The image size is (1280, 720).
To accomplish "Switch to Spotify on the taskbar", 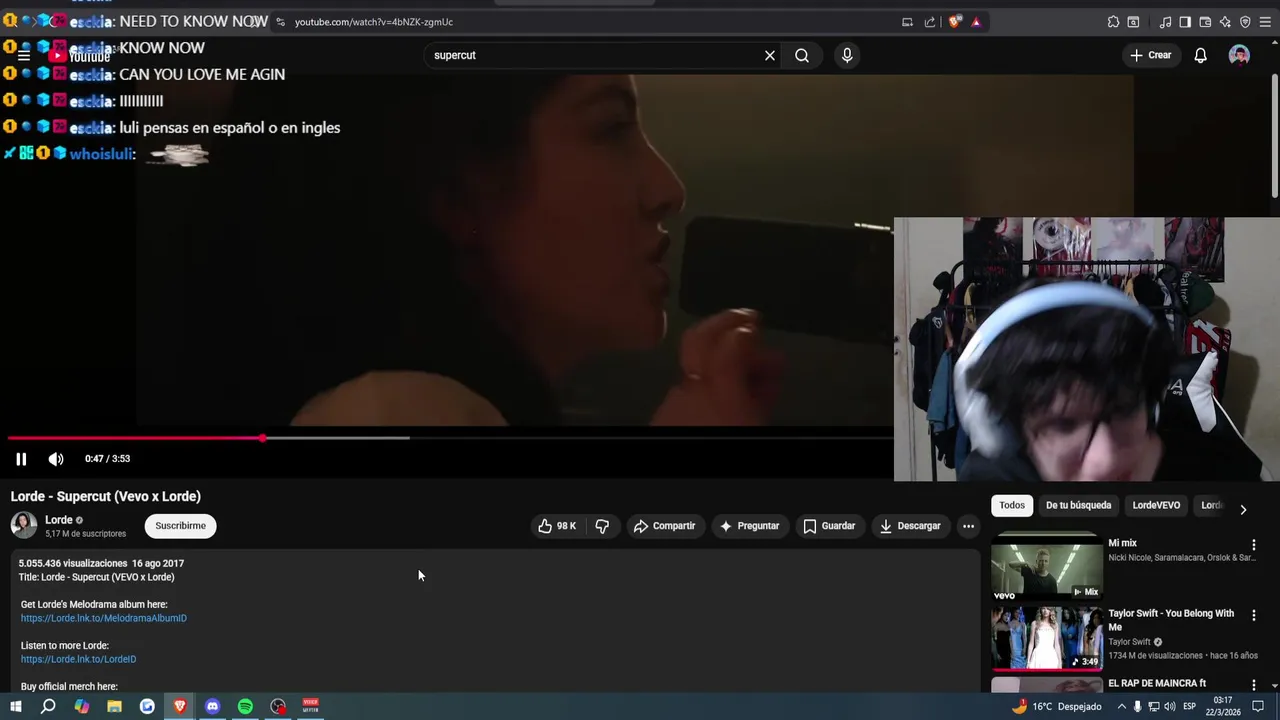I will tap(245, 706).
